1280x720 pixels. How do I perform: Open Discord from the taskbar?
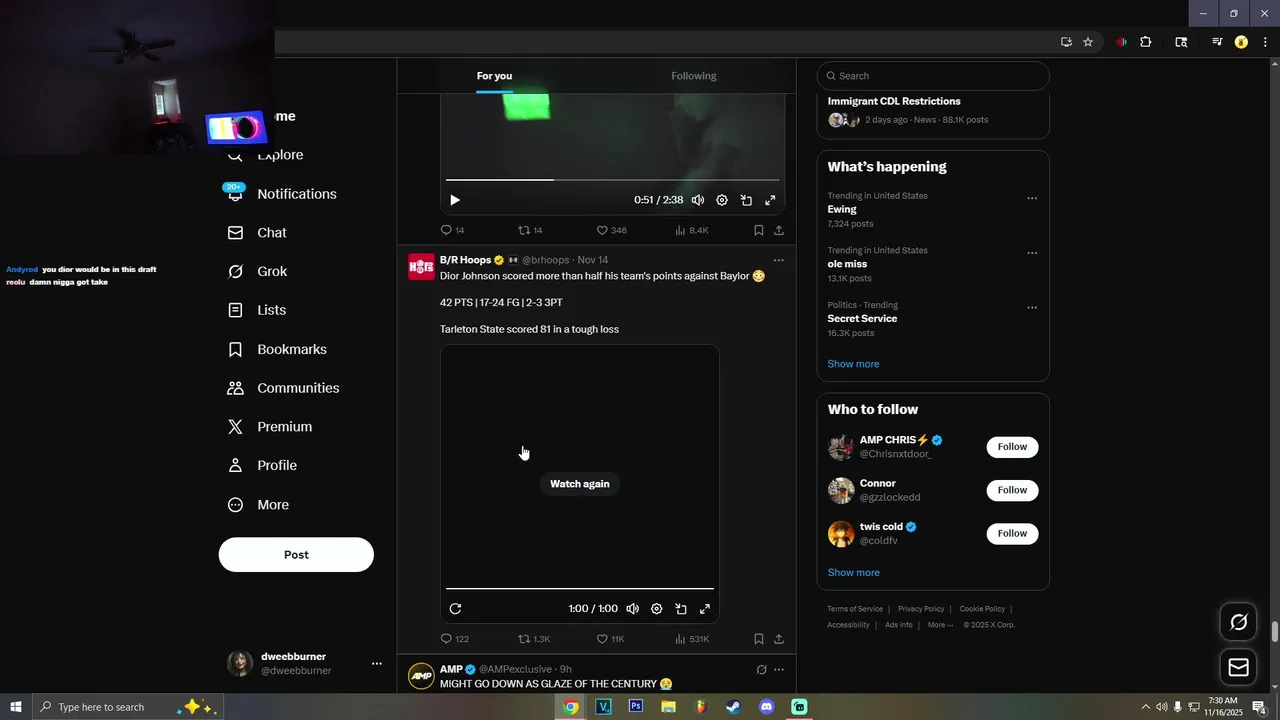(x=767, y=707)
